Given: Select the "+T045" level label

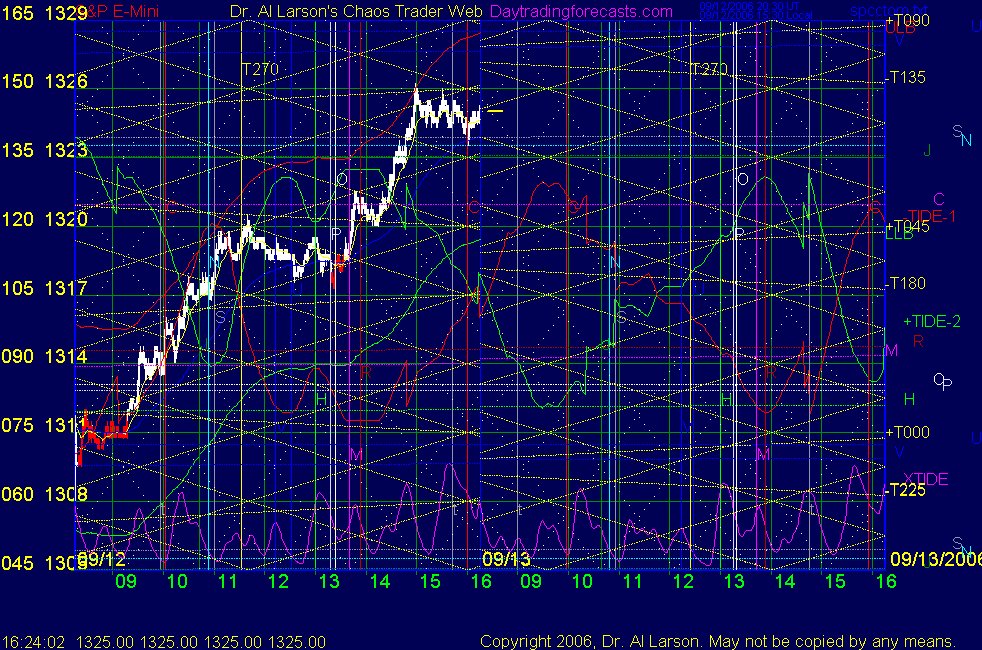Looking at the screenshot, I should (907, 226).
